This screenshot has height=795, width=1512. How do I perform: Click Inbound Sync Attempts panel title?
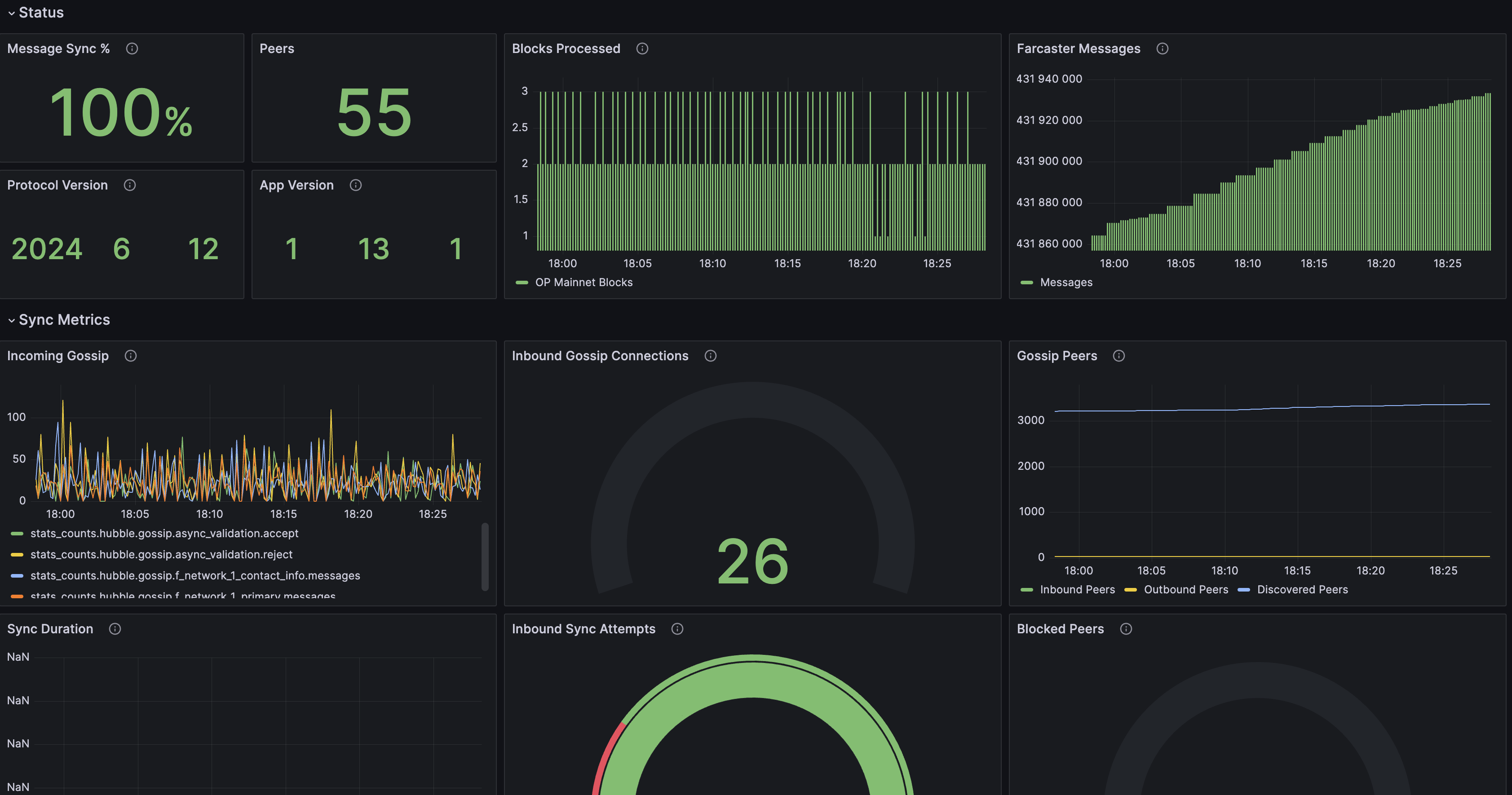[x=584, y=629]
